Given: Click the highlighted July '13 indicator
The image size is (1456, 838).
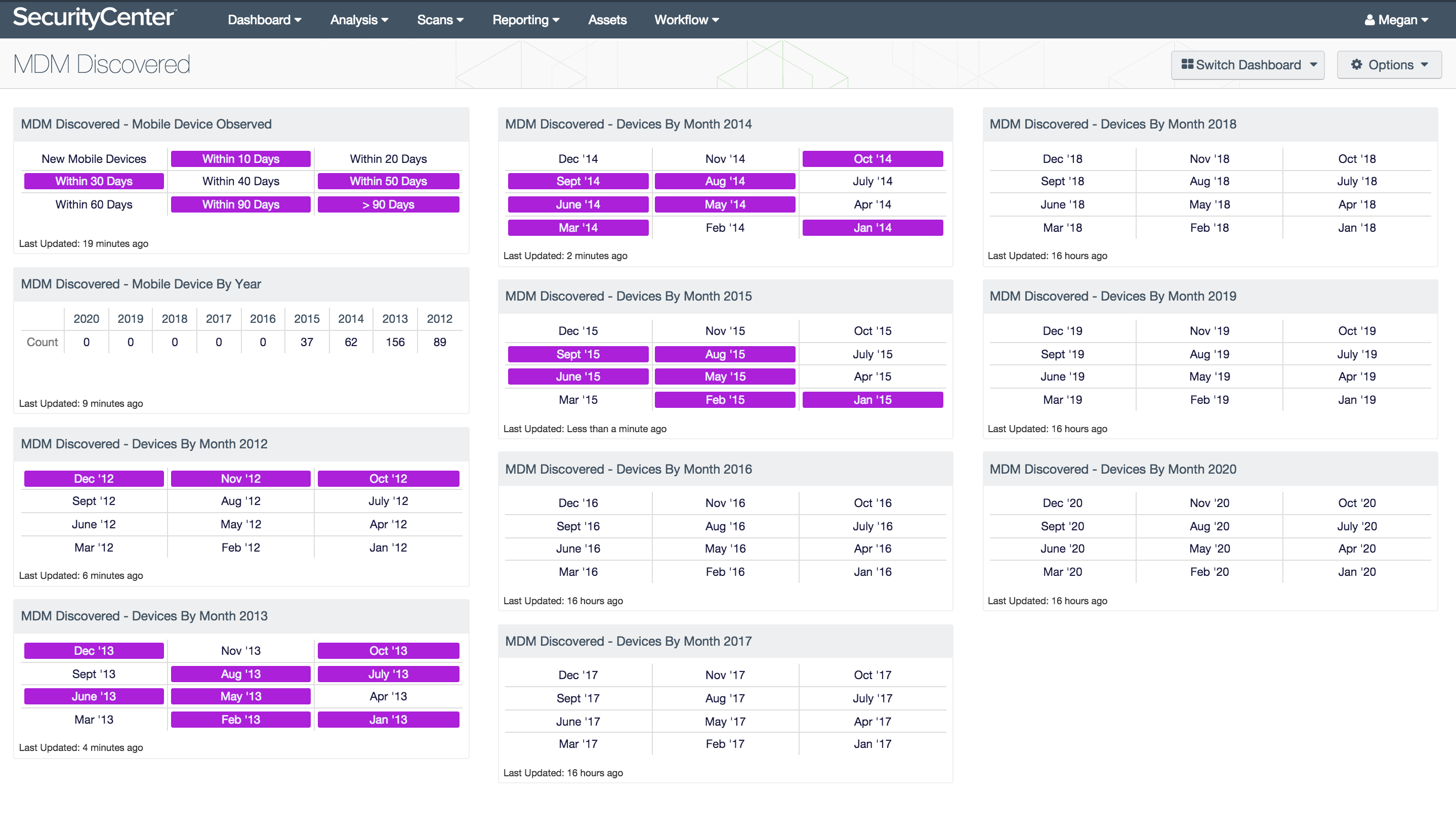Looking at the screenshot, I should coord(389,674).
